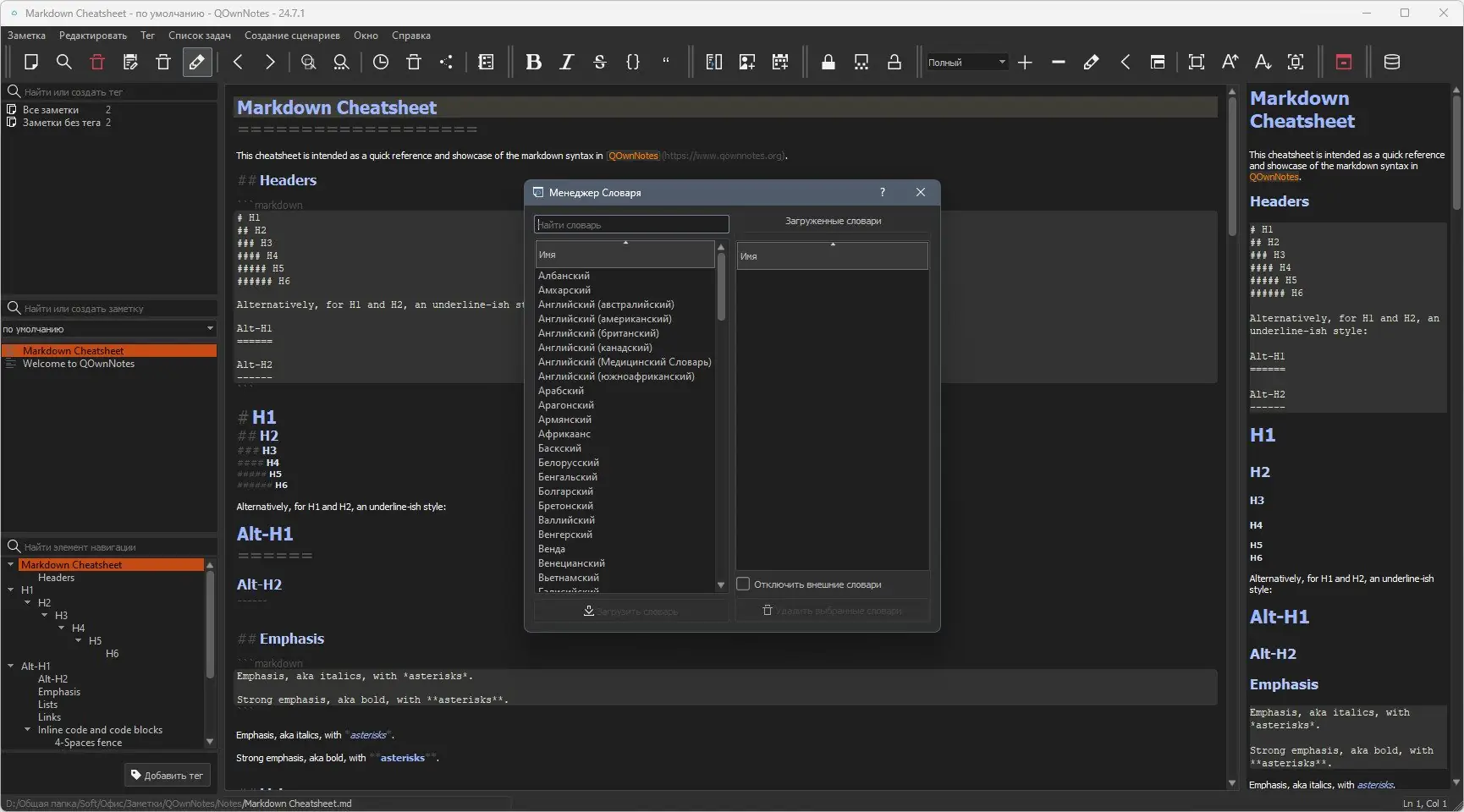Collapse the Alt-H1 navigation tree node
Screen dimensions: 1464x812
click(x=10, y=667)
